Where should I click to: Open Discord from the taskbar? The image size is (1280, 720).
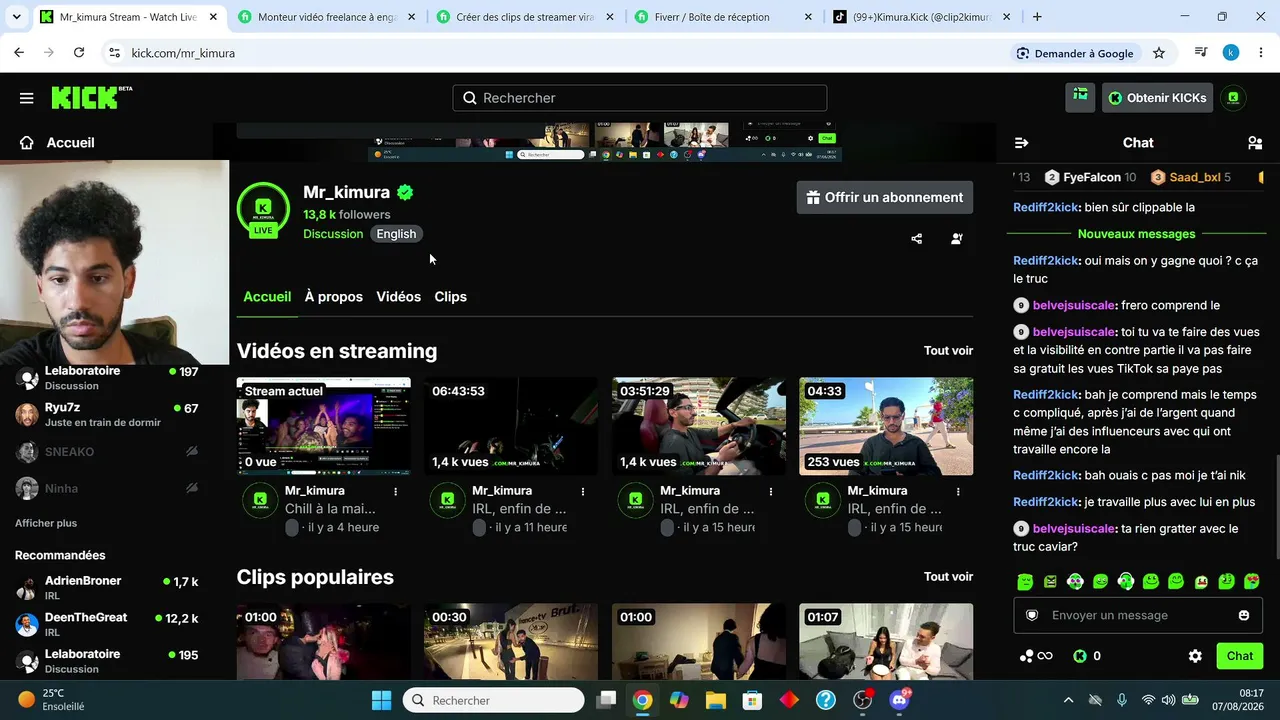pos(901,700)
